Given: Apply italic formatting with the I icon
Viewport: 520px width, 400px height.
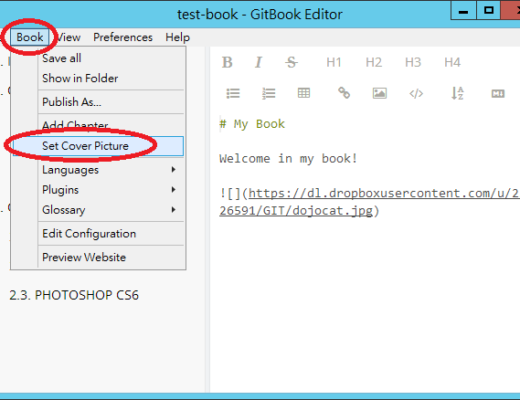Looking at the screenshot, I should pos(258,62).
